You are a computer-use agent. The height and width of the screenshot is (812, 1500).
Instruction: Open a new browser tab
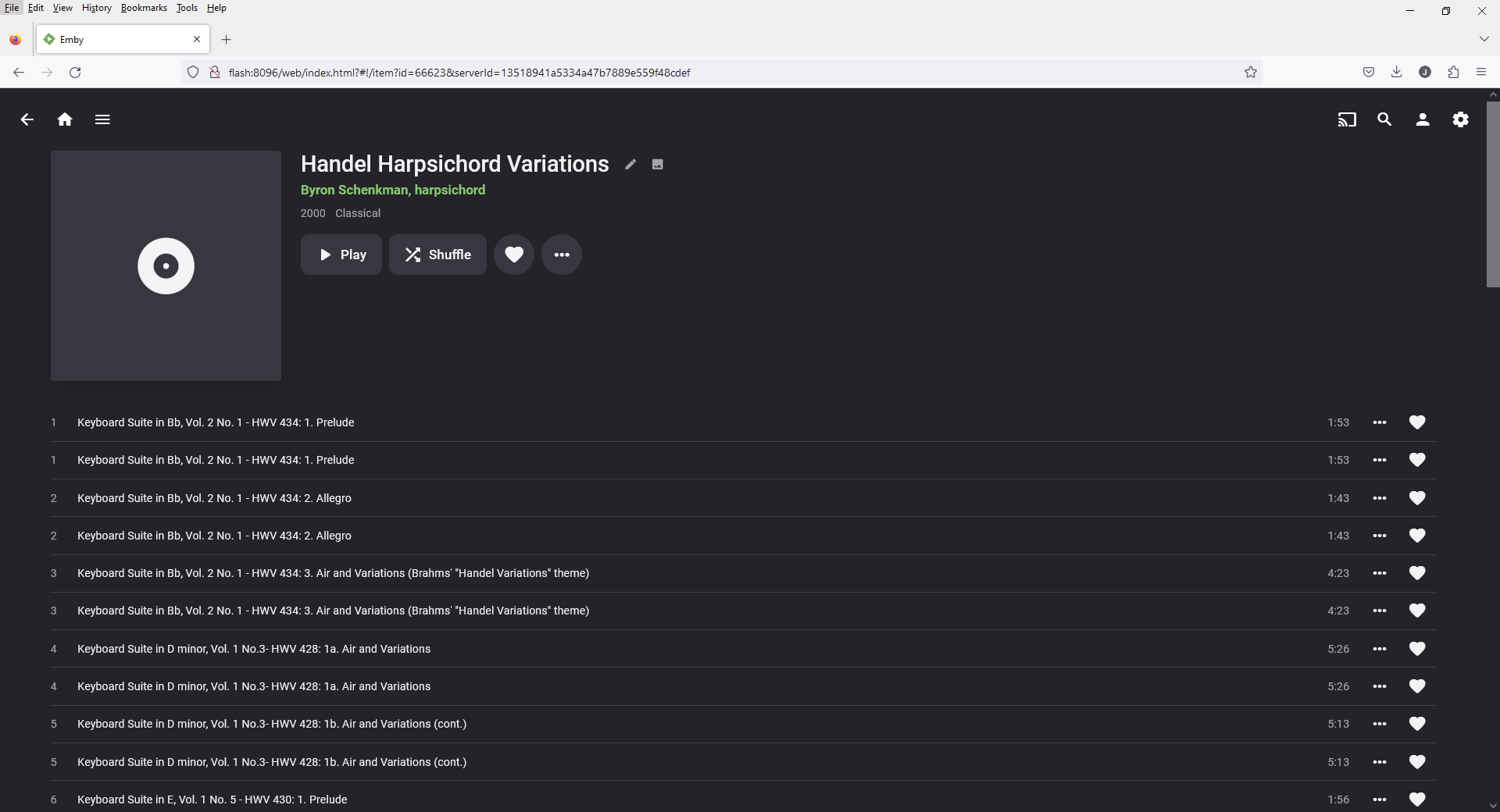(x=226, y=40)
